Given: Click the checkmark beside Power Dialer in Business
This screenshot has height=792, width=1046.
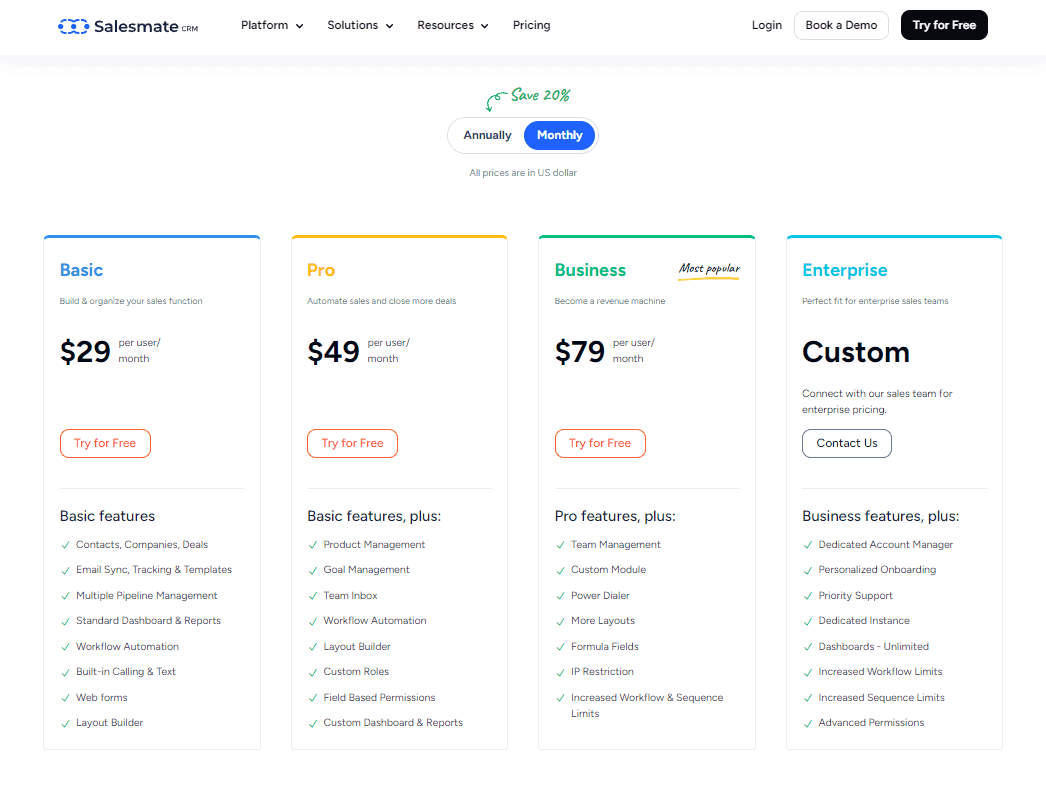Looking at the screenshot, I should pyautogui.click(x=560, y=595).
